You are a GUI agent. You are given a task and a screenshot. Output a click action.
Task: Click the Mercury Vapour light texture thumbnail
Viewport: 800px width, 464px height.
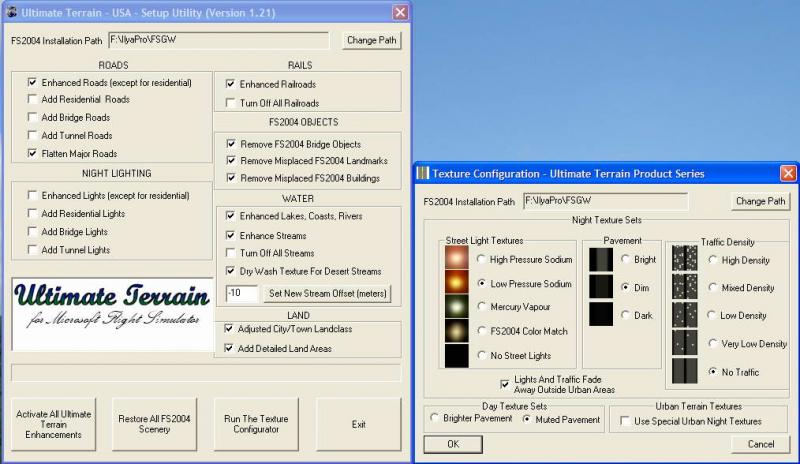pos(457,306)
